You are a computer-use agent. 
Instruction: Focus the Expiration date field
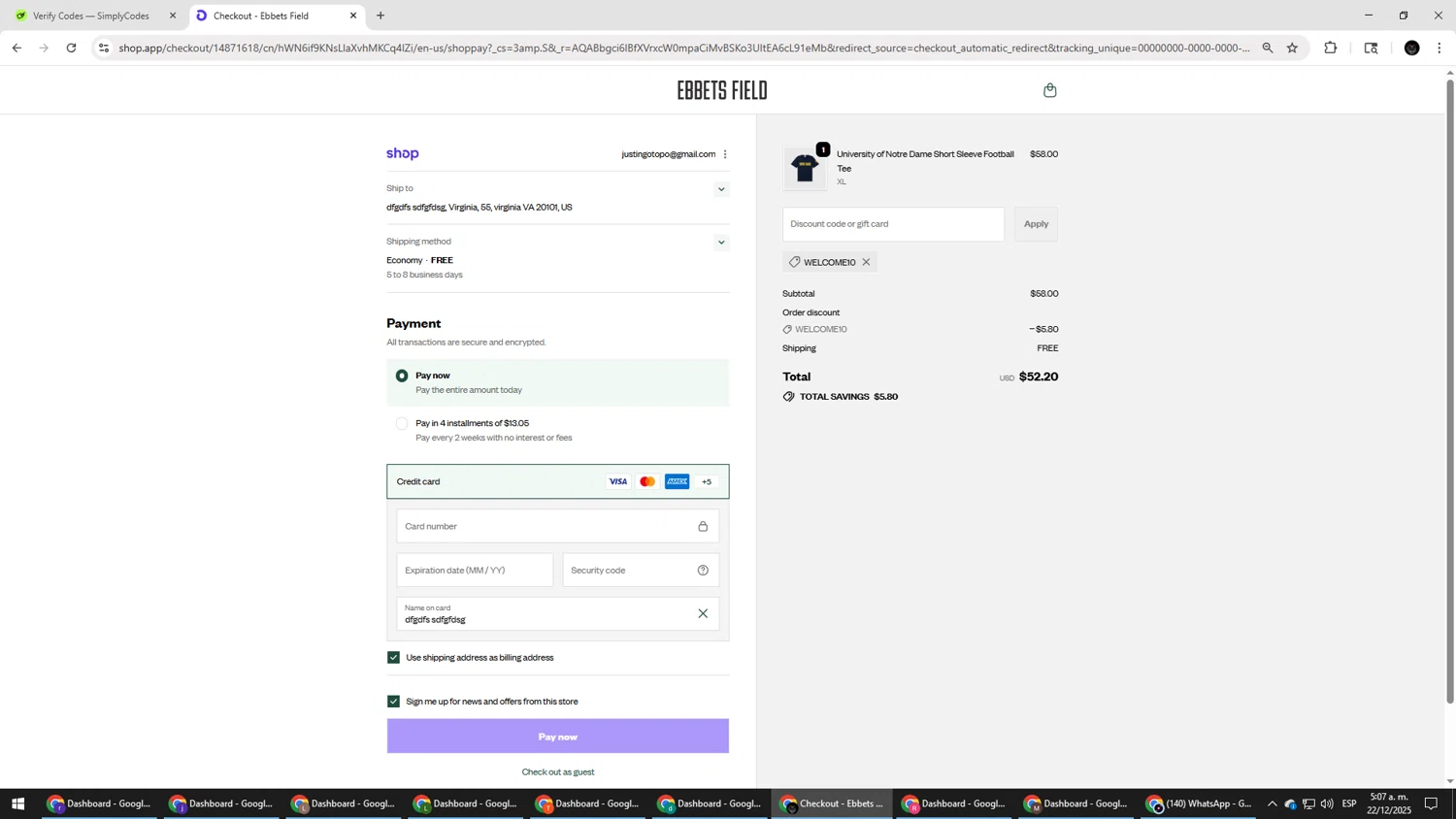pyautogui.click(x=475, y=571)
